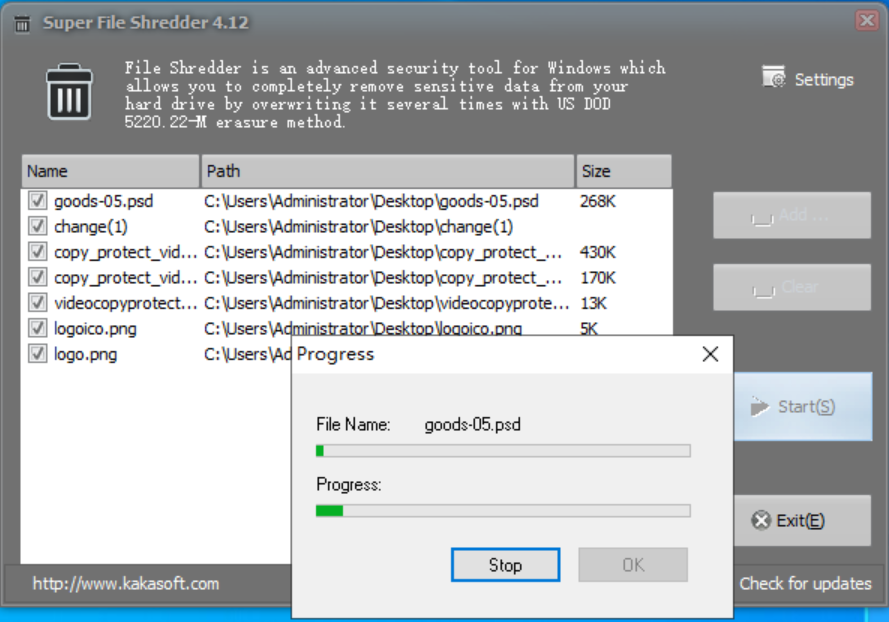Click the path ending in videocopyprote...
The width and height of the screenshot is (889, 622).
(x=387, y=303)
